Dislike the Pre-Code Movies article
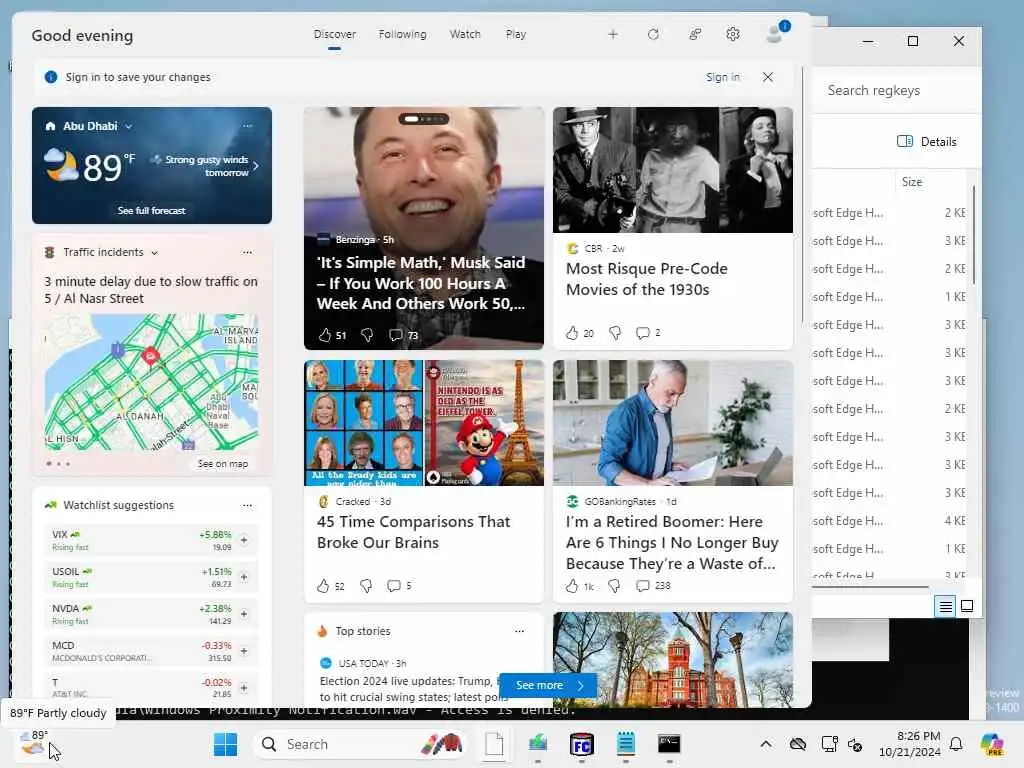1024x768 pixels. [615, 333]
